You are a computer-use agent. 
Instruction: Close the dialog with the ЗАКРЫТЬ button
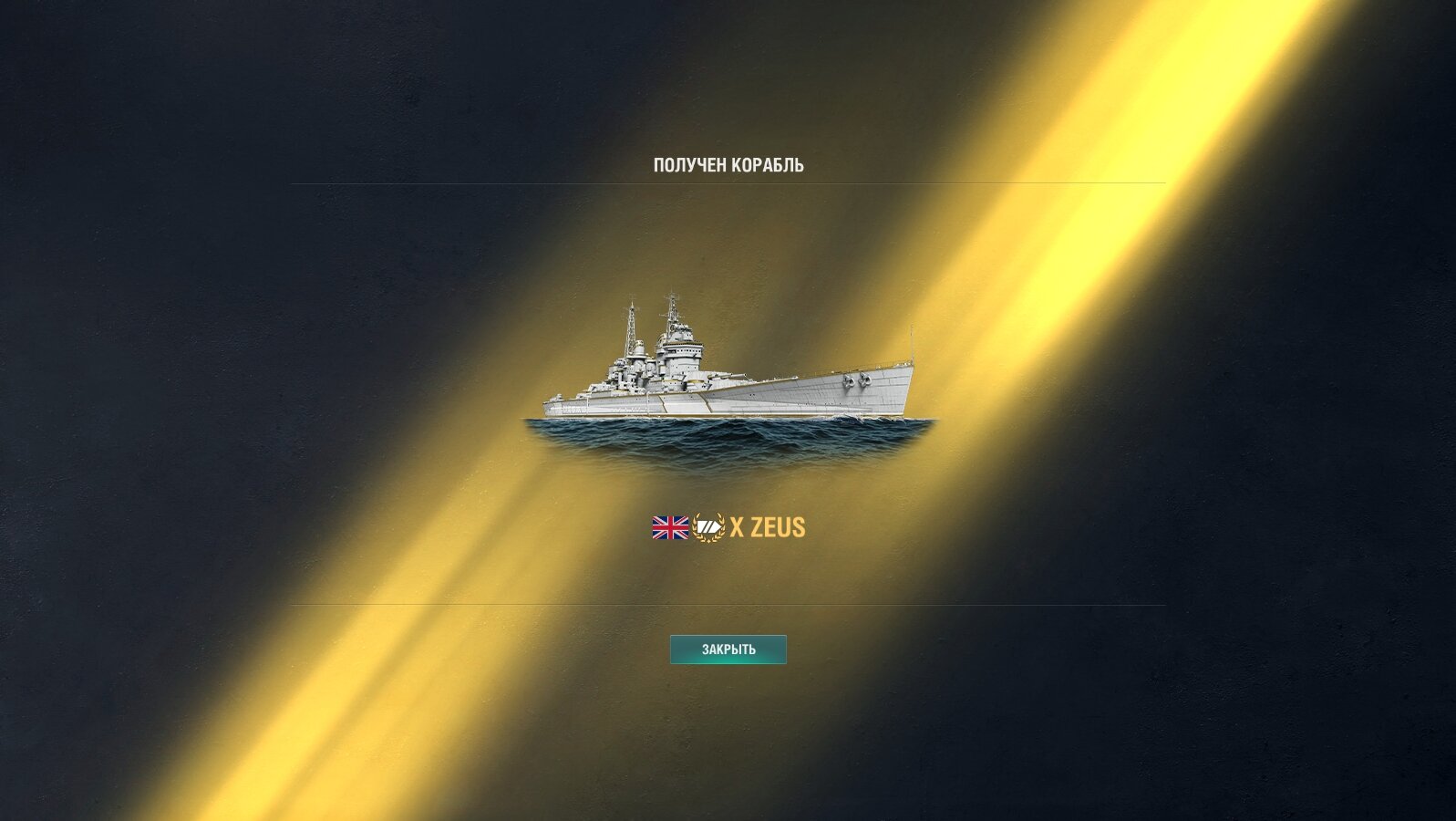click(x=728, y=650)
